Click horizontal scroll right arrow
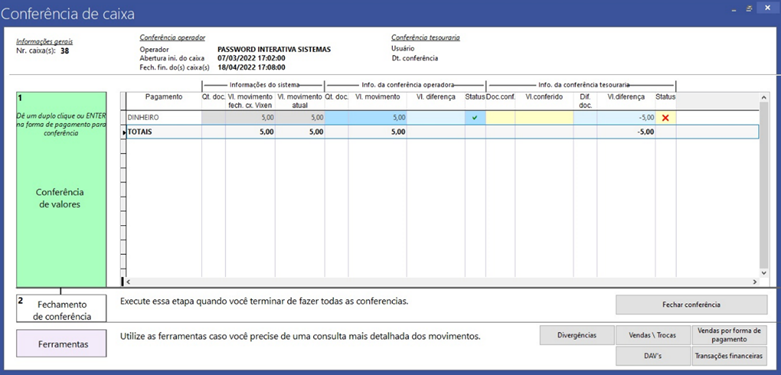This screenshot has height=375, width=781. tap(755, 282)
